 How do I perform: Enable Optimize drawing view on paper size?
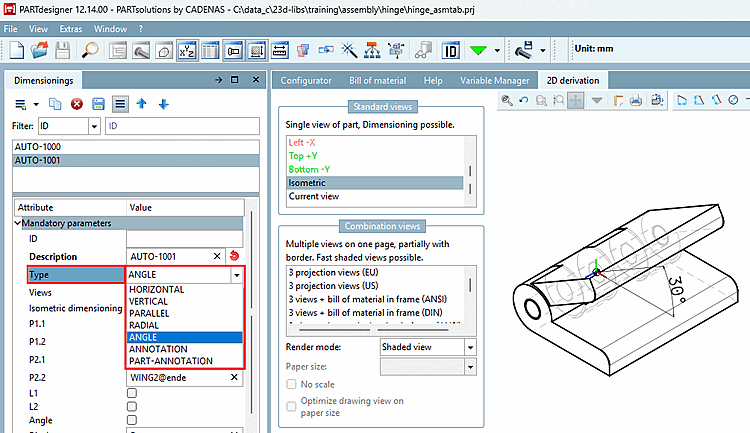291,406
